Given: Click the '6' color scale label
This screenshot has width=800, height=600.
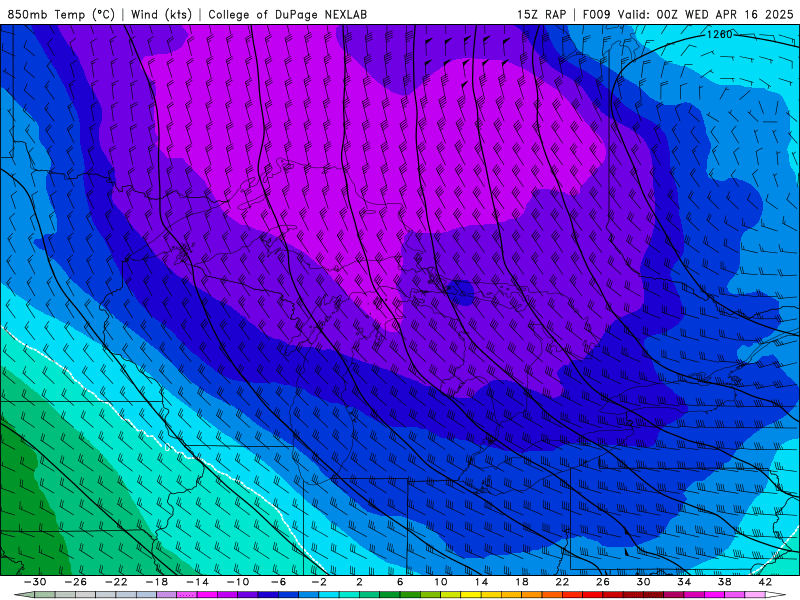Looking at the screenshot, I should tap(400, 582).
